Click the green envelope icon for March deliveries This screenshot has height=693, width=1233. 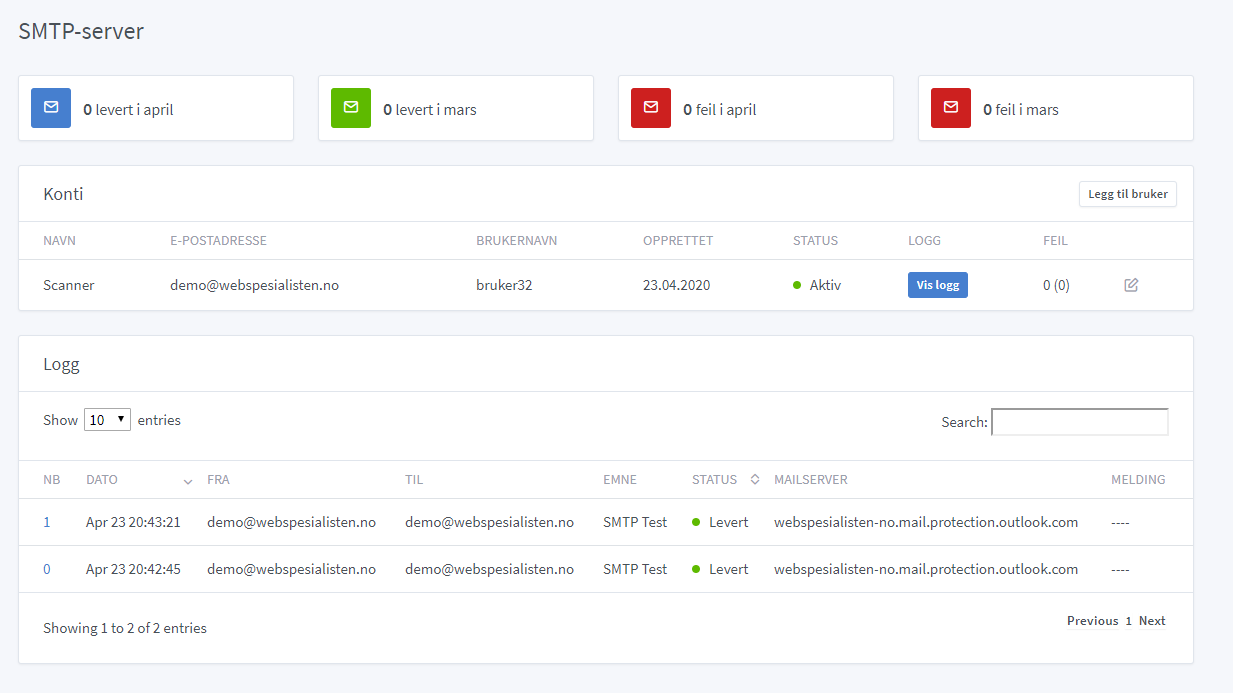click(351, 108)
